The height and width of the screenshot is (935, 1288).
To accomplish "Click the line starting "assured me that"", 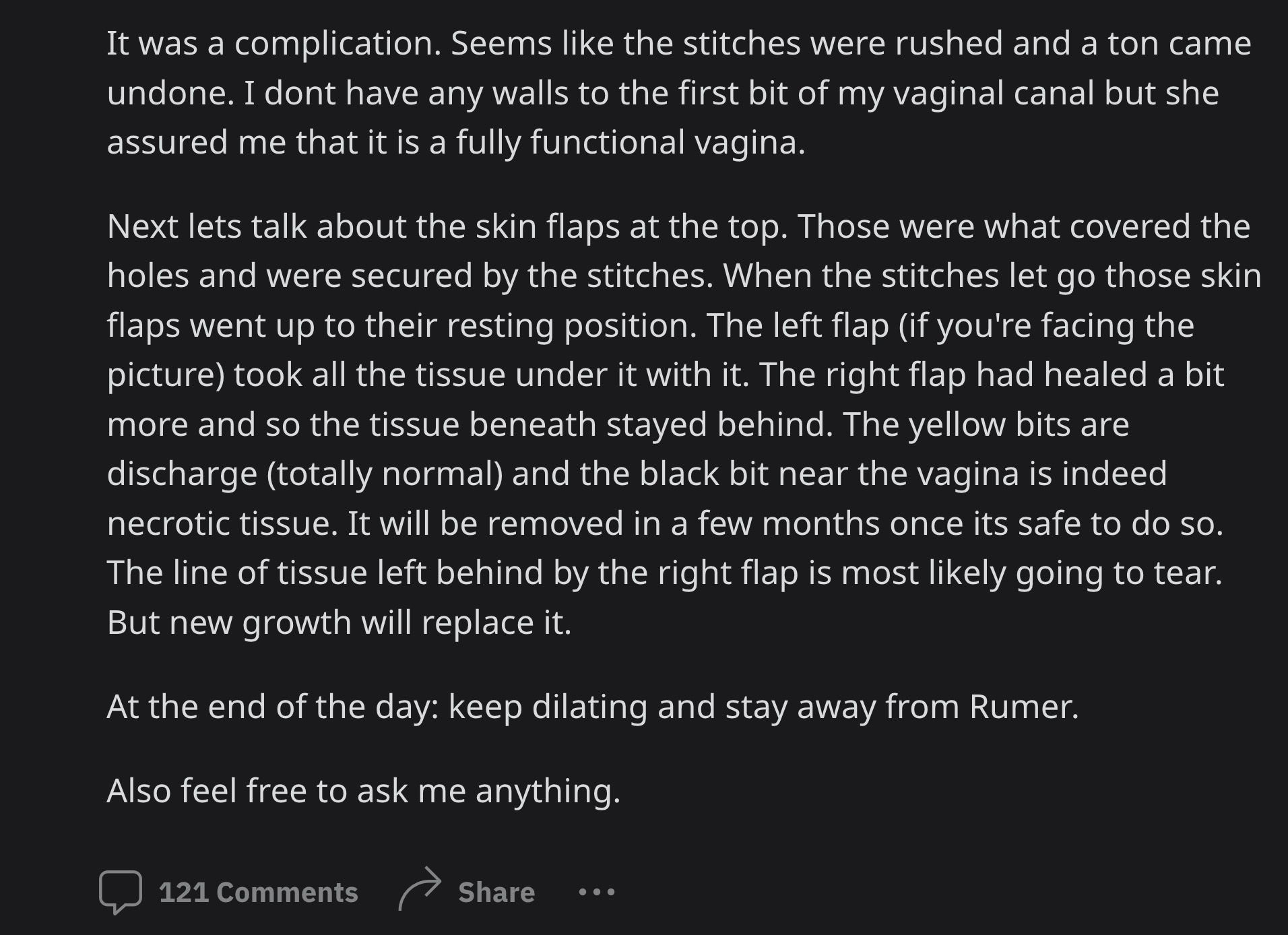I will click(x=455, y=143).
